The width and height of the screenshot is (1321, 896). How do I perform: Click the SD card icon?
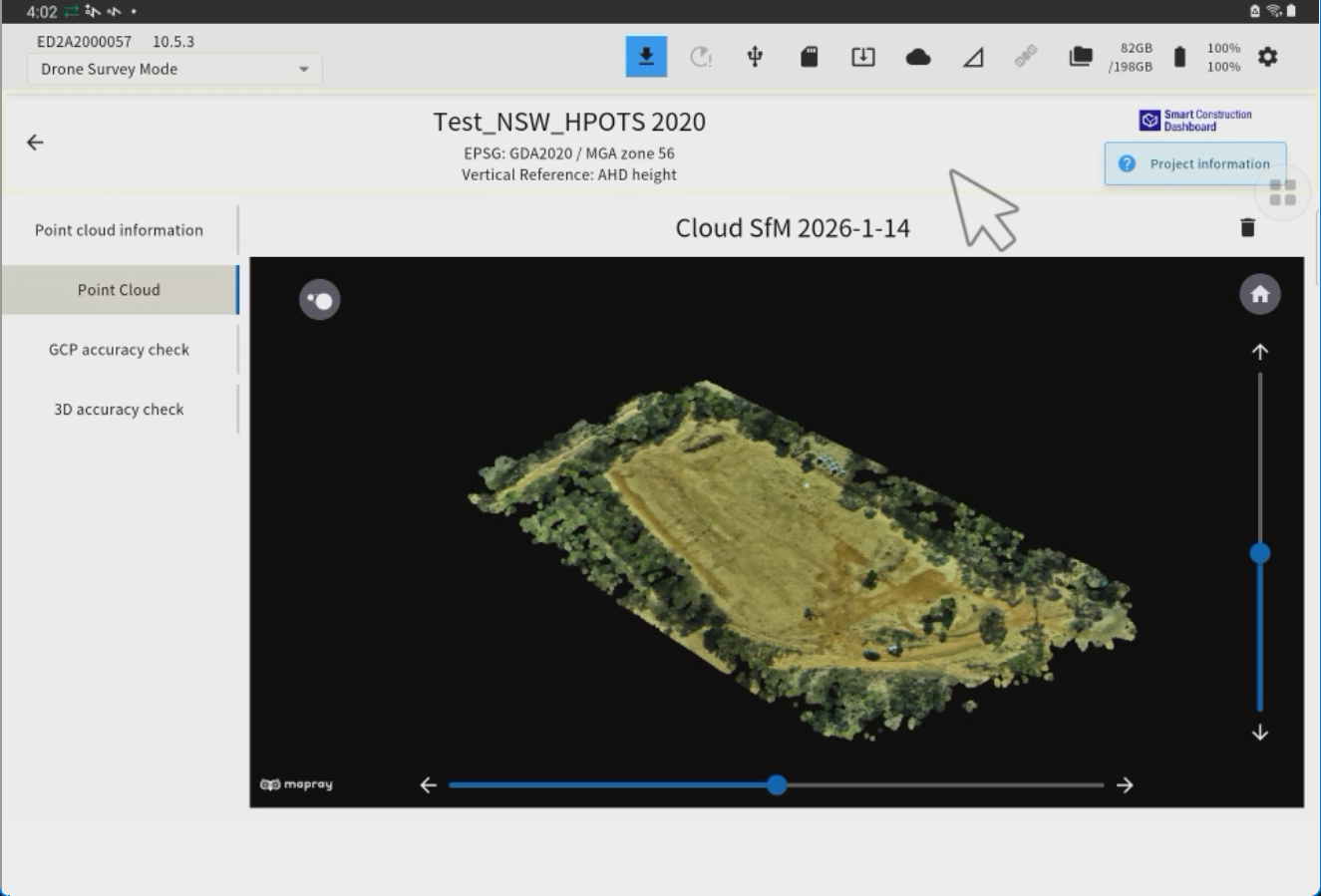pyautogui.click(x=810, y=57)
